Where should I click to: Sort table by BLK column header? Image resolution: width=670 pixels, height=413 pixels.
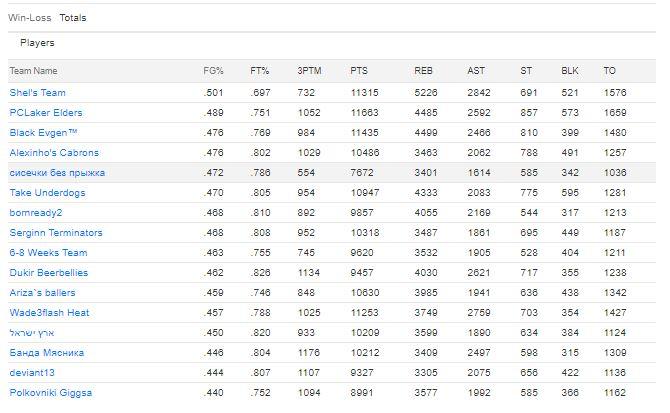coord(570,71)
